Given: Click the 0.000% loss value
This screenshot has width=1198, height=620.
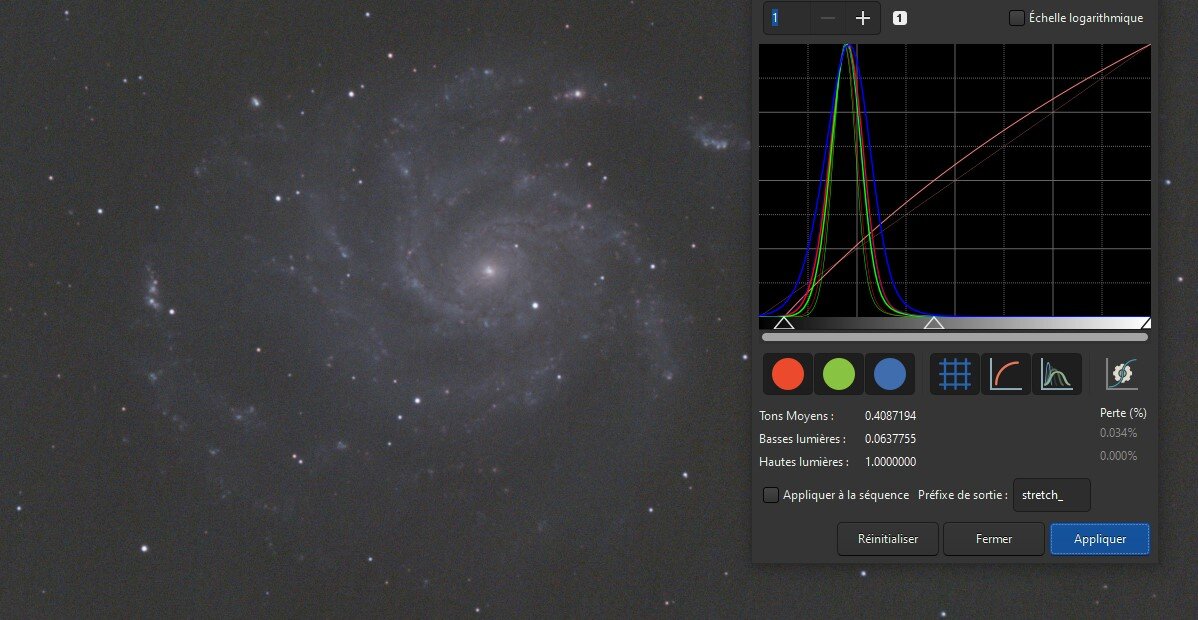Looking at the screenshot, I should coord(1119,456).
